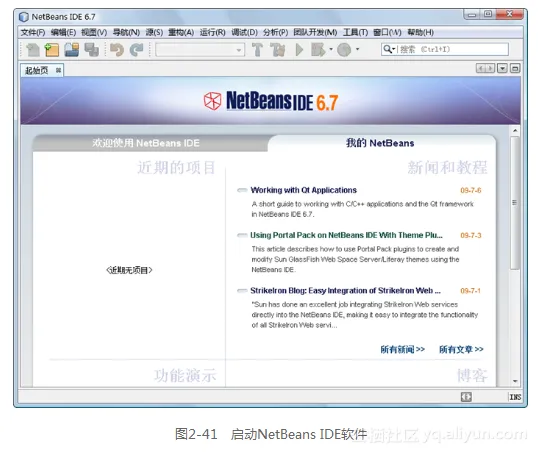Click the Save All toolbar icon
This screenshot has height=454, width=538.
pos(92,50)
